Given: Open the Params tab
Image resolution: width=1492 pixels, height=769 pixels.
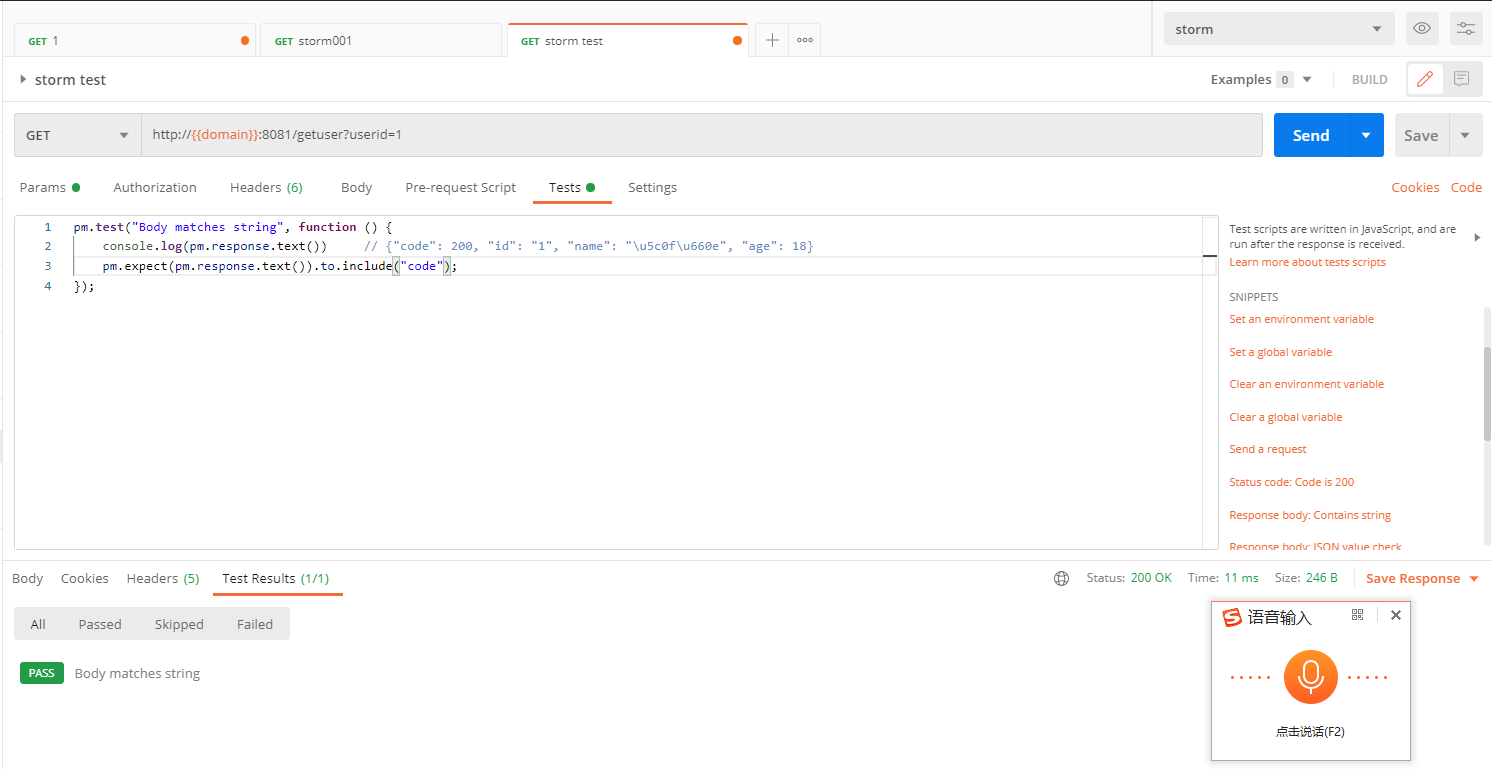Looking at the screenshot, I should click(49, 187).
